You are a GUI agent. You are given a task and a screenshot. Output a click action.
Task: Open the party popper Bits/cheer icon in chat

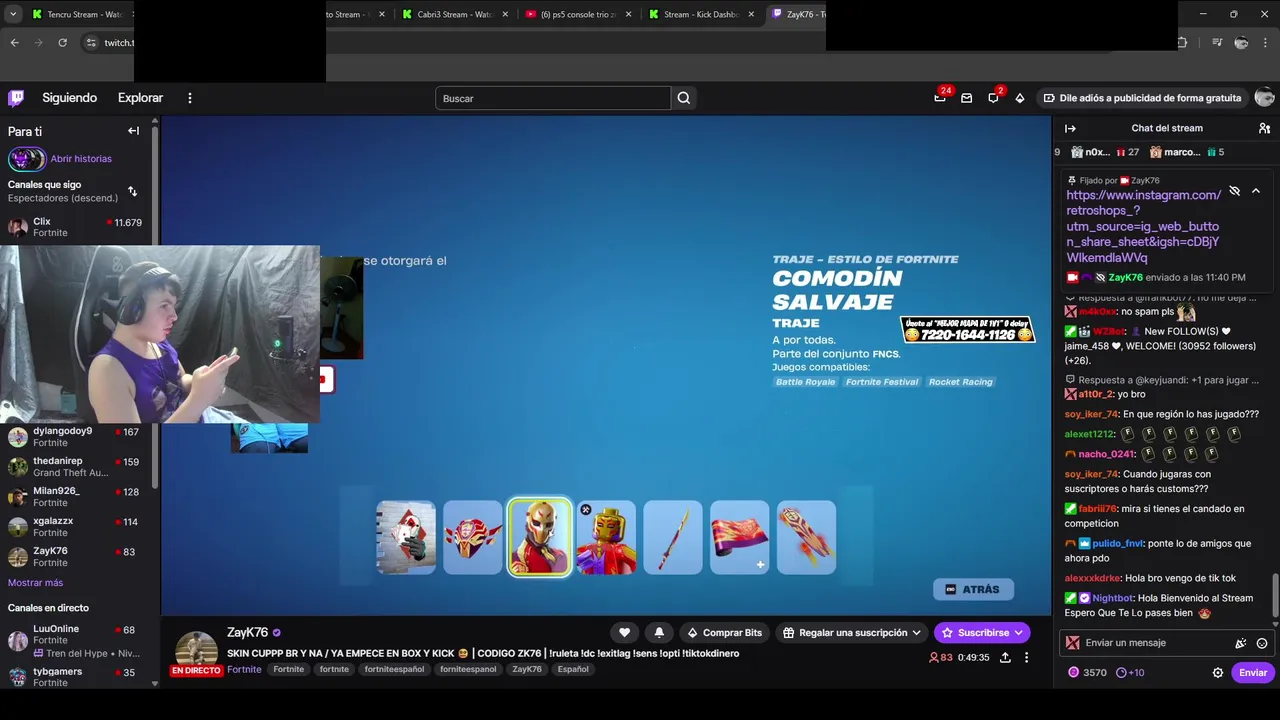click(1241, 643)
